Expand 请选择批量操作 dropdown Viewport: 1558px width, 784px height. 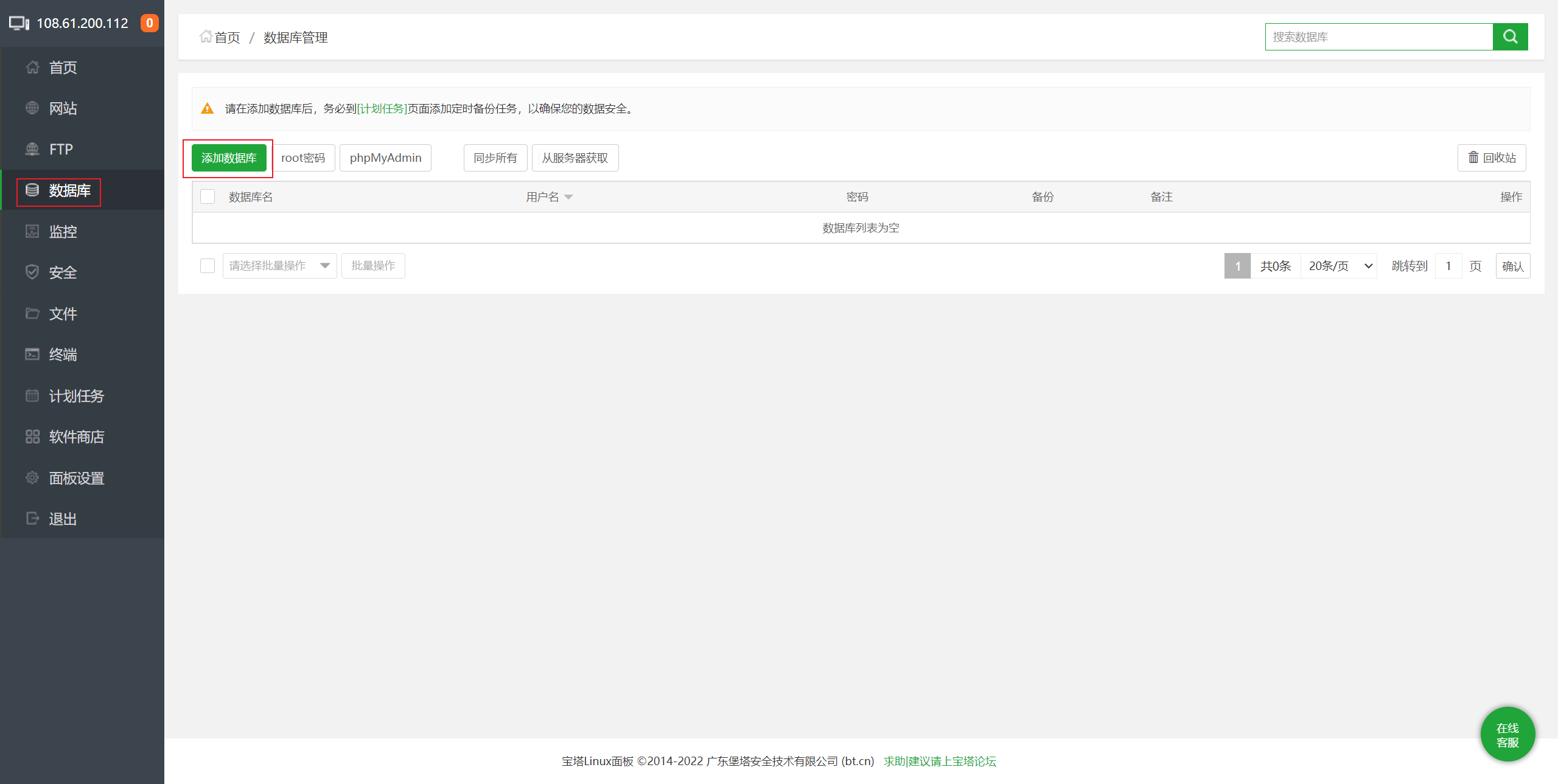coord(279,266)
